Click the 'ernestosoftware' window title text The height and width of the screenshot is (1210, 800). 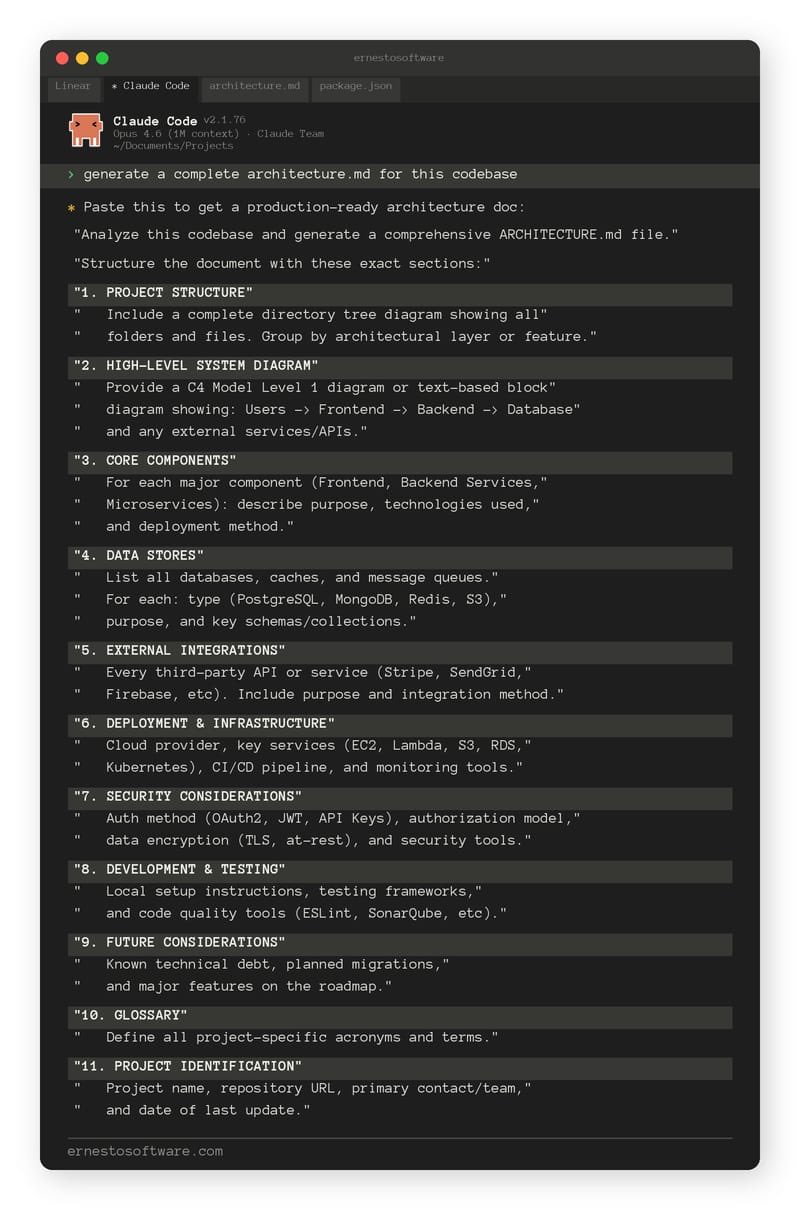tap(399, 58)
